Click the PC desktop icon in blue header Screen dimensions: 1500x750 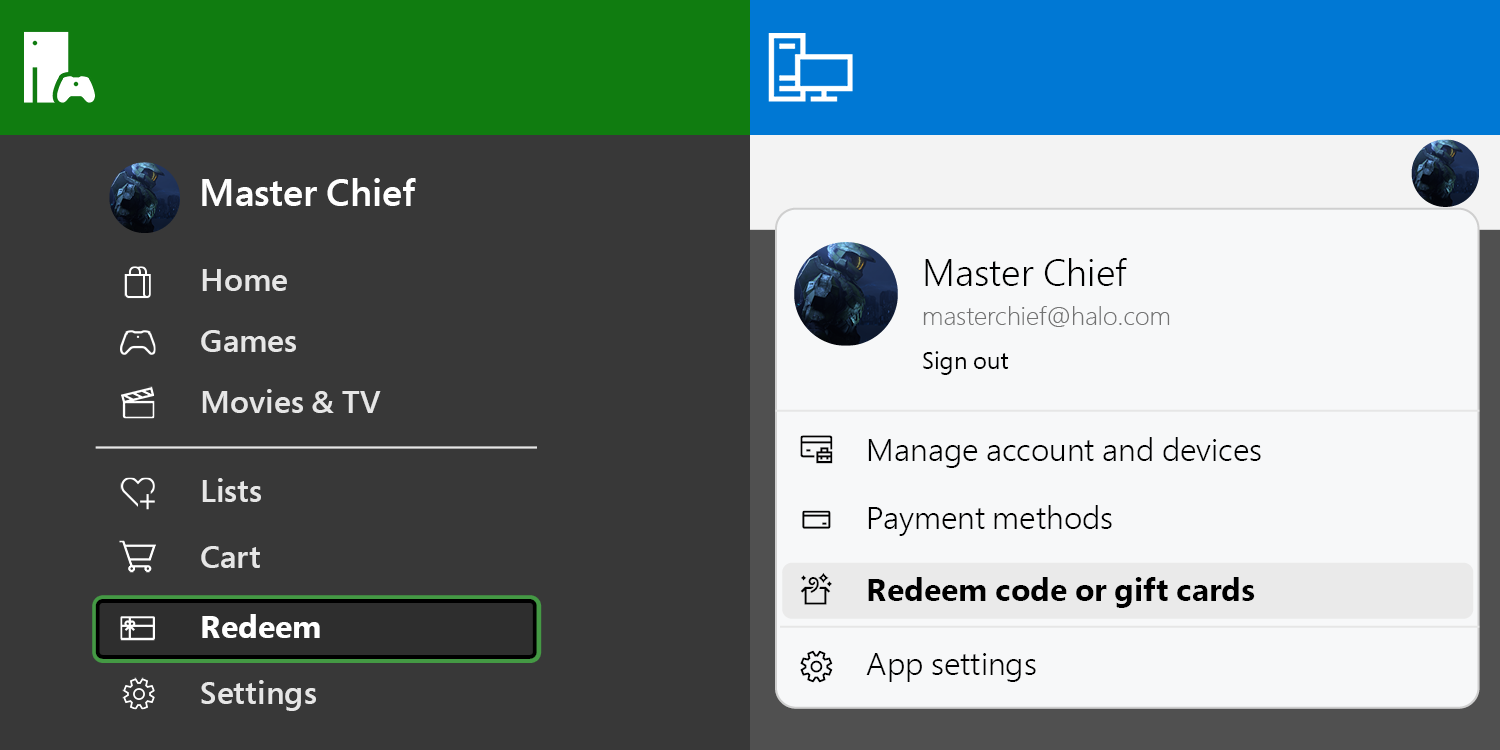pos(809,68)
